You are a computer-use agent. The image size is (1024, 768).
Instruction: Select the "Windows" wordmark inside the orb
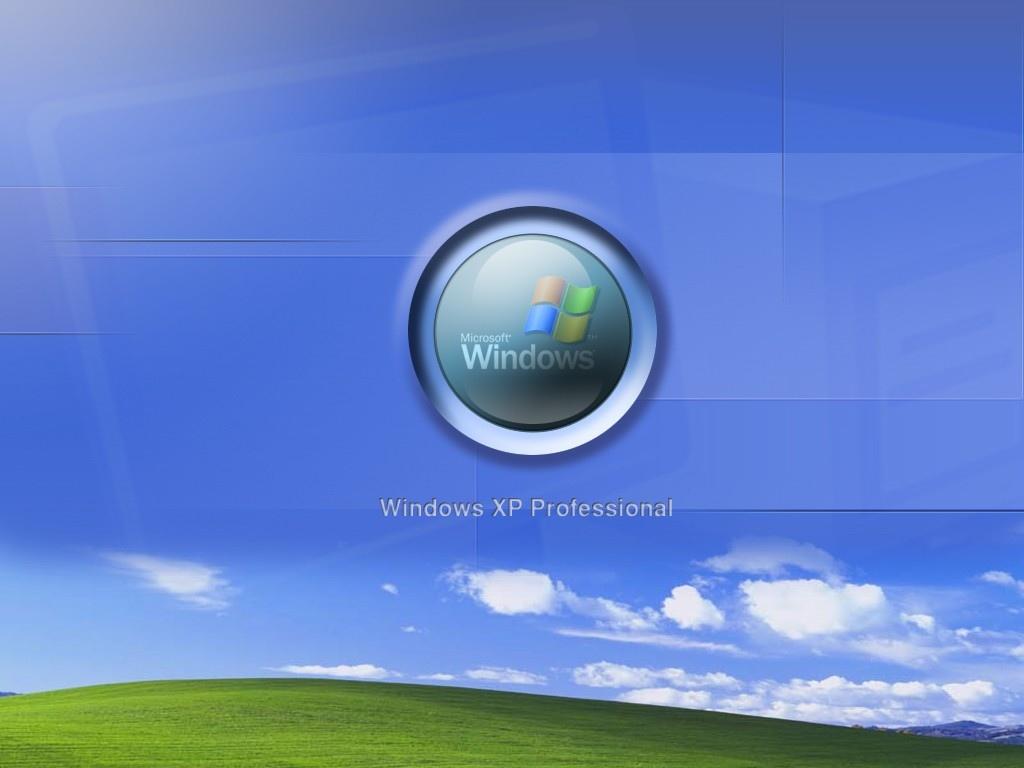tap(527, 357)
